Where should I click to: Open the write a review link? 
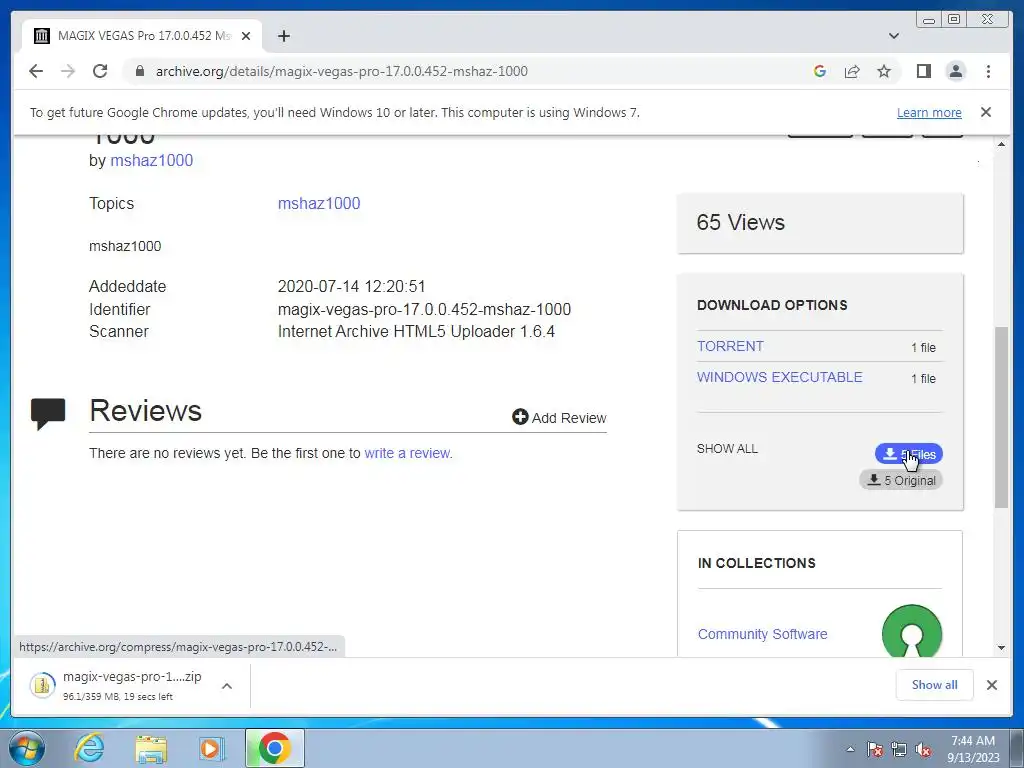[x=407, y=453]
